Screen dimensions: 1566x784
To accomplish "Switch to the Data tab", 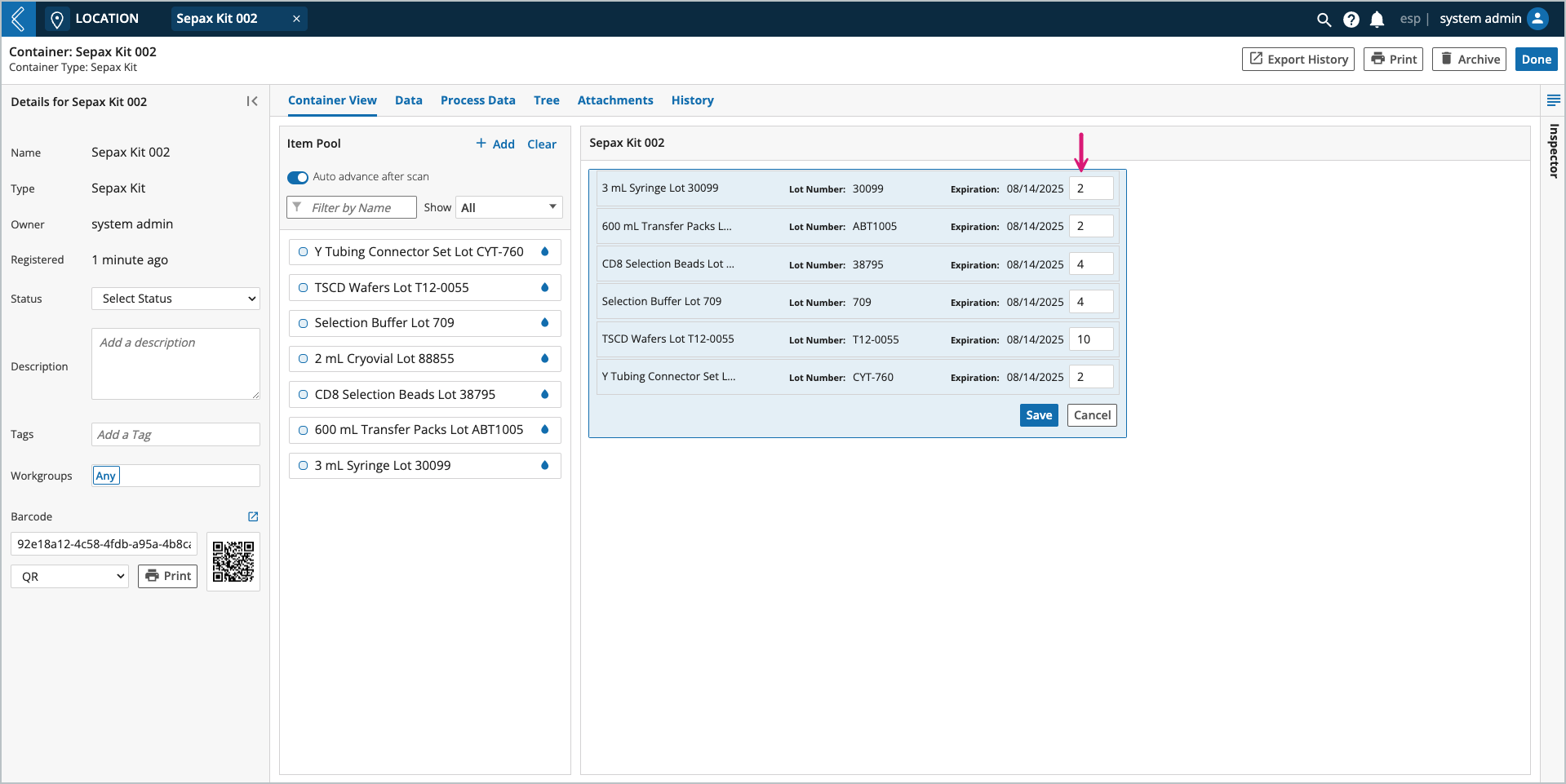I will pyautogui.click(x=409, y=100).
